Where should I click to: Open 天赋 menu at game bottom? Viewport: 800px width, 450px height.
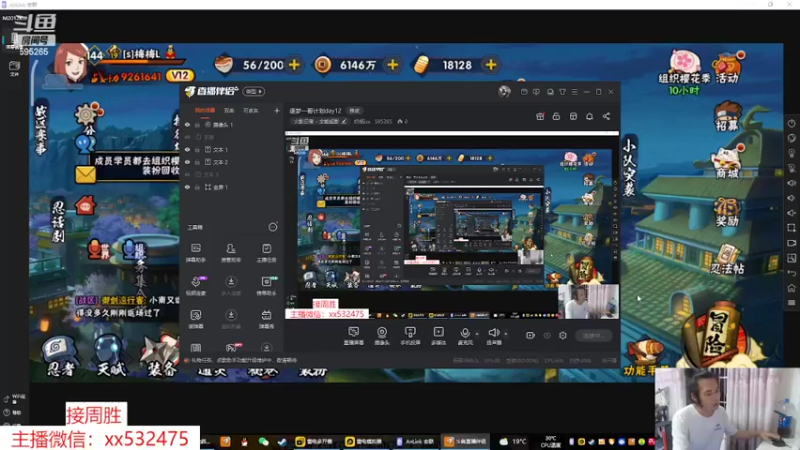click(x=110, y=358)
